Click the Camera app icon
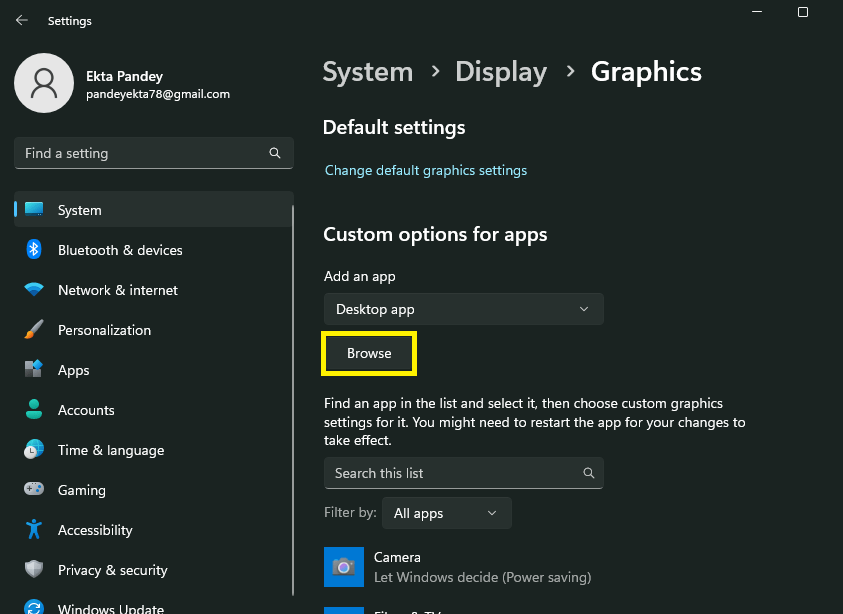Image resolution: width=843 pixels, height=614 pixels. tap(344, 567)
